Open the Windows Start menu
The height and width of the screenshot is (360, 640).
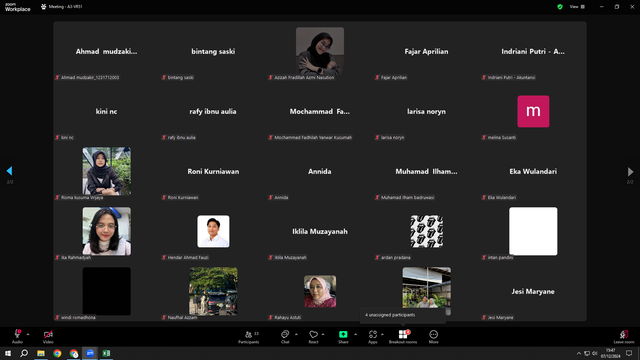click(8, 353)
